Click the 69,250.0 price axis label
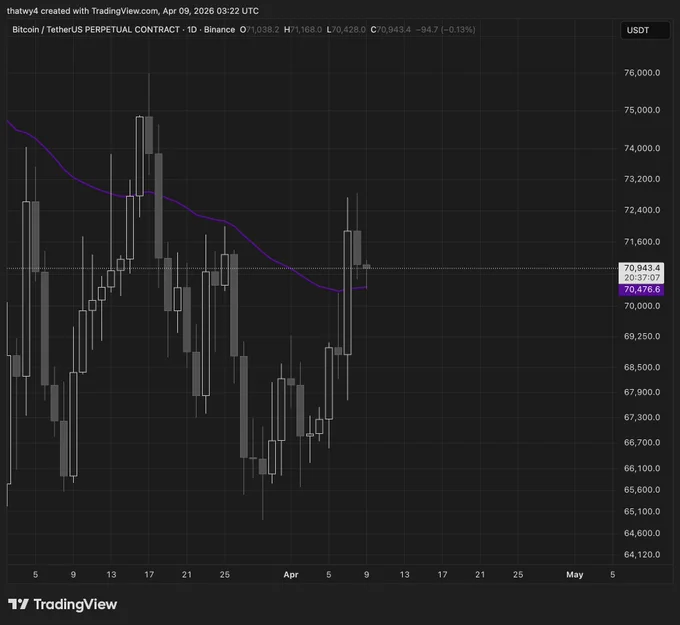 pyautogui.click(x=642, y=336)
